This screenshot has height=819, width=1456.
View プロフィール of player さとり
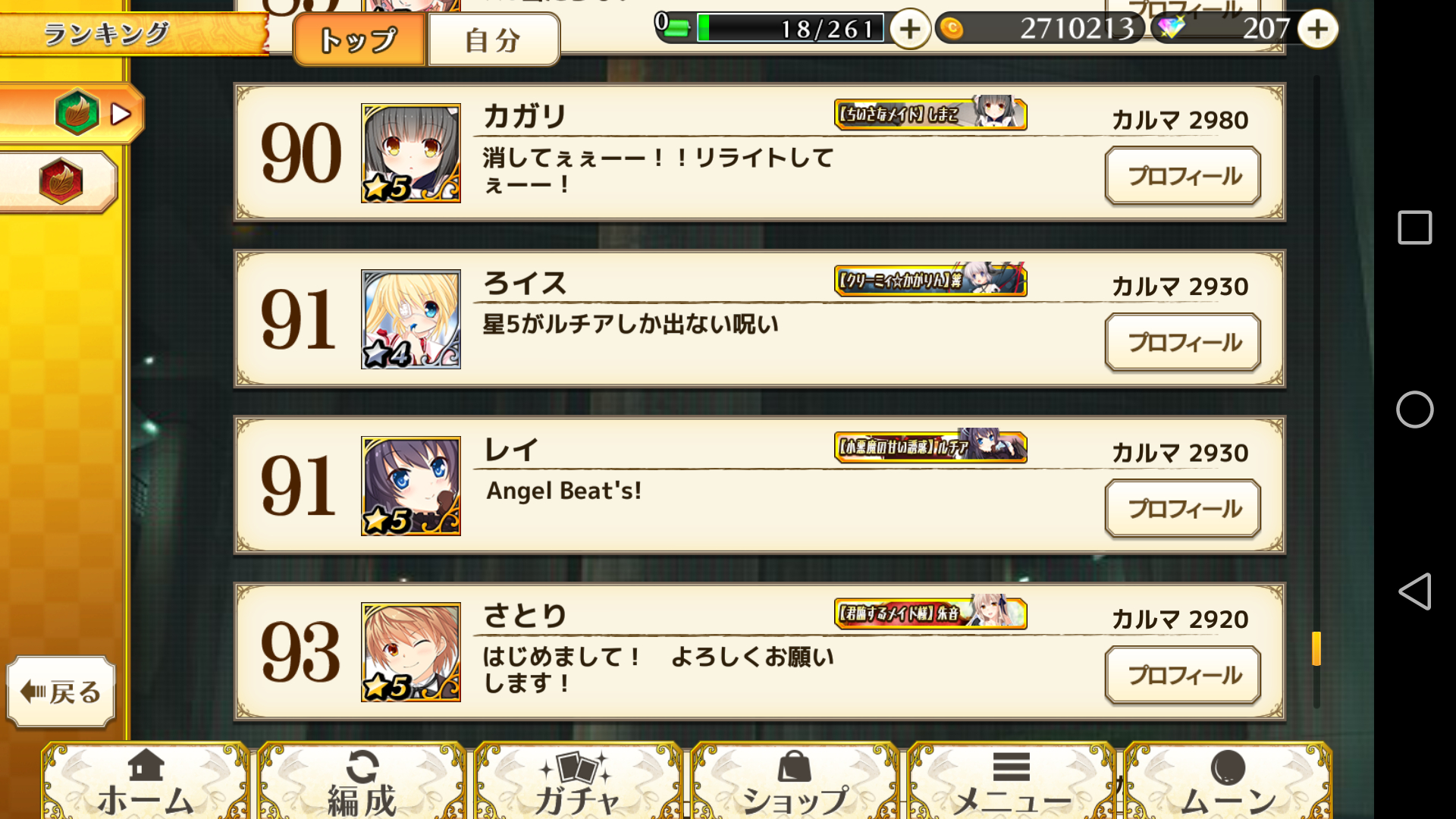[x=1183, y=675]
